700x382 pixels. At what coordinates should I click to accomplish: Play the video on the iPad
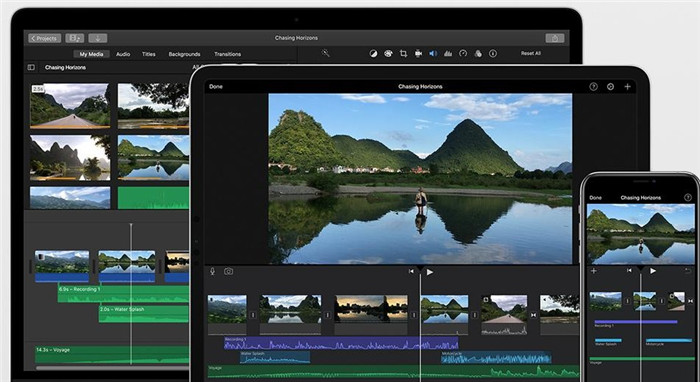(429, 272)
